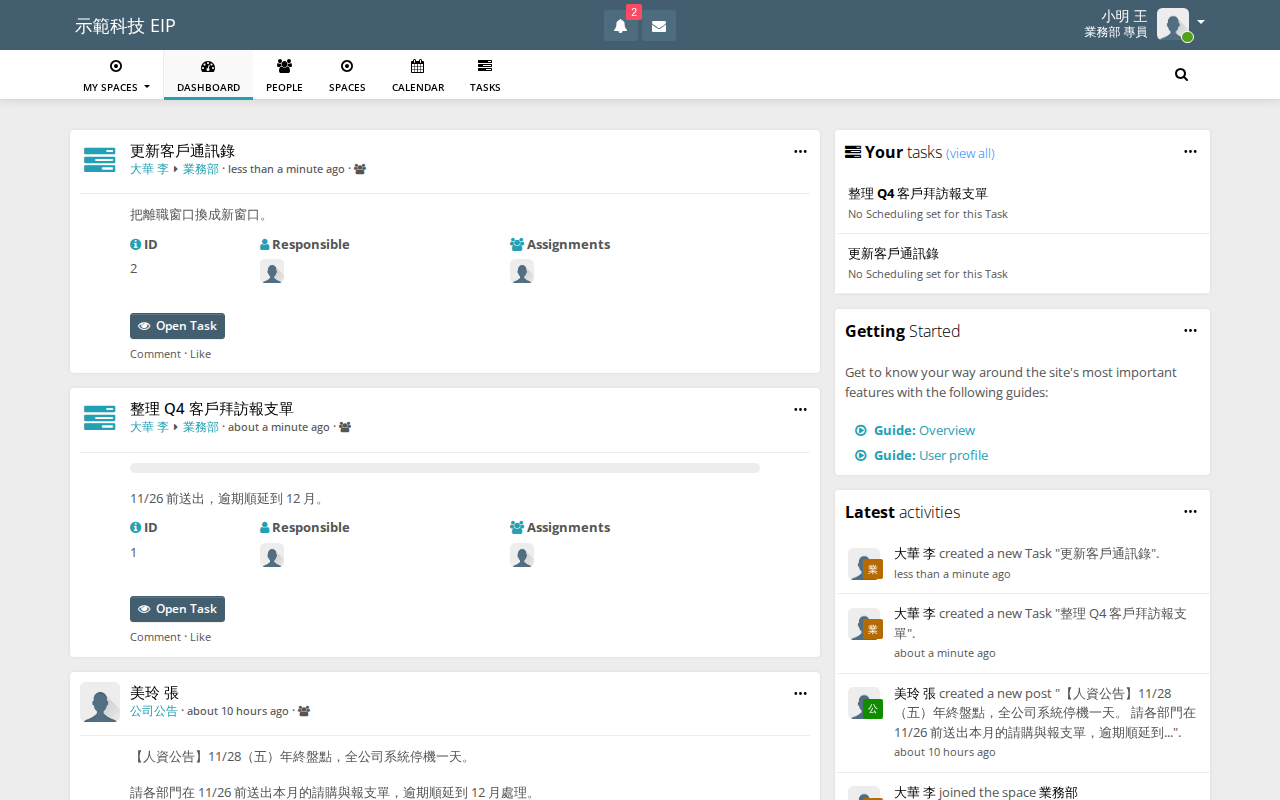
Task: Click Responsible avatar in 更新客戶通訊錄 task
Action: click(x=272, y=272)
